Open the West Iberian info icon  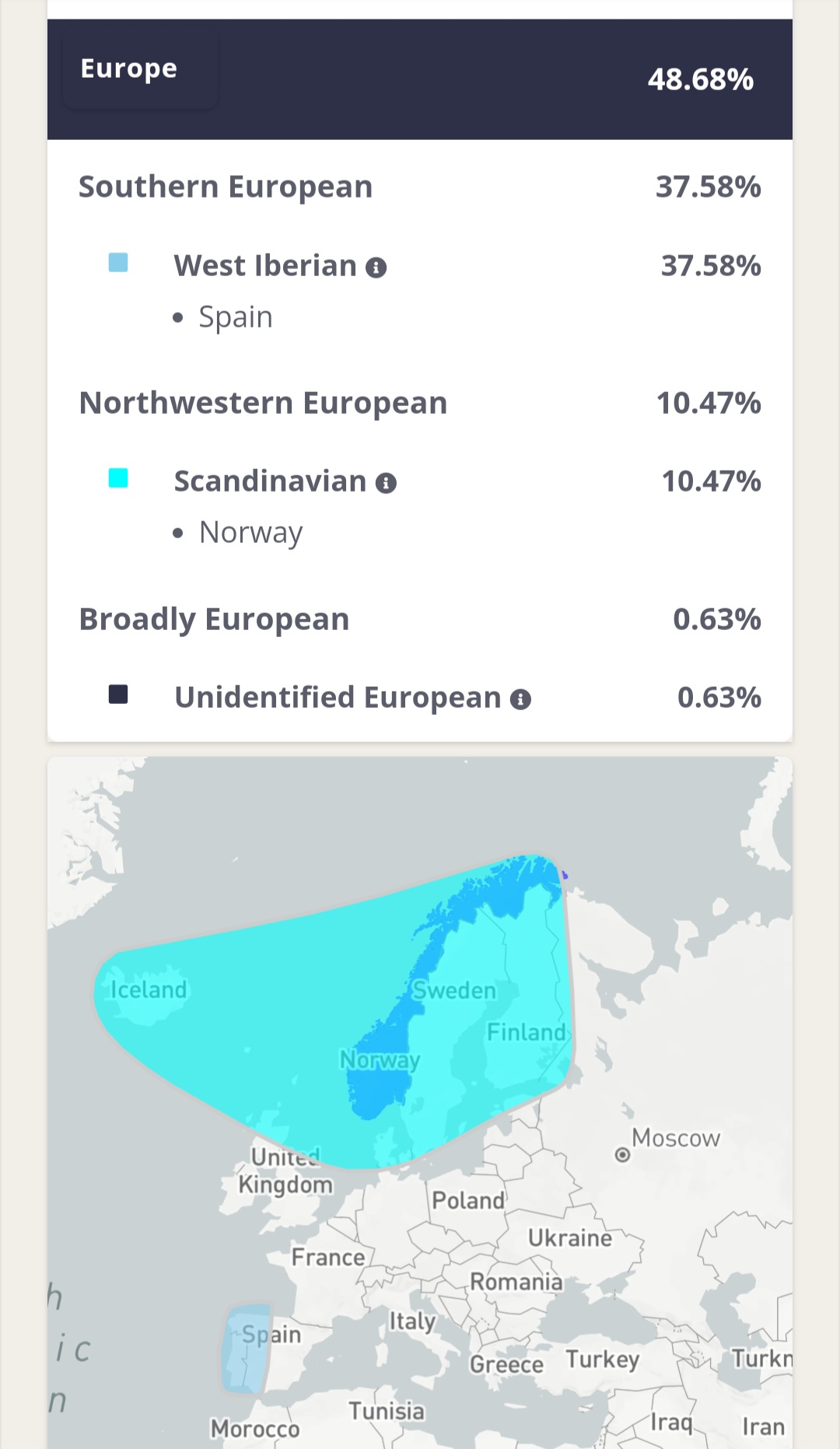point(376,268)
